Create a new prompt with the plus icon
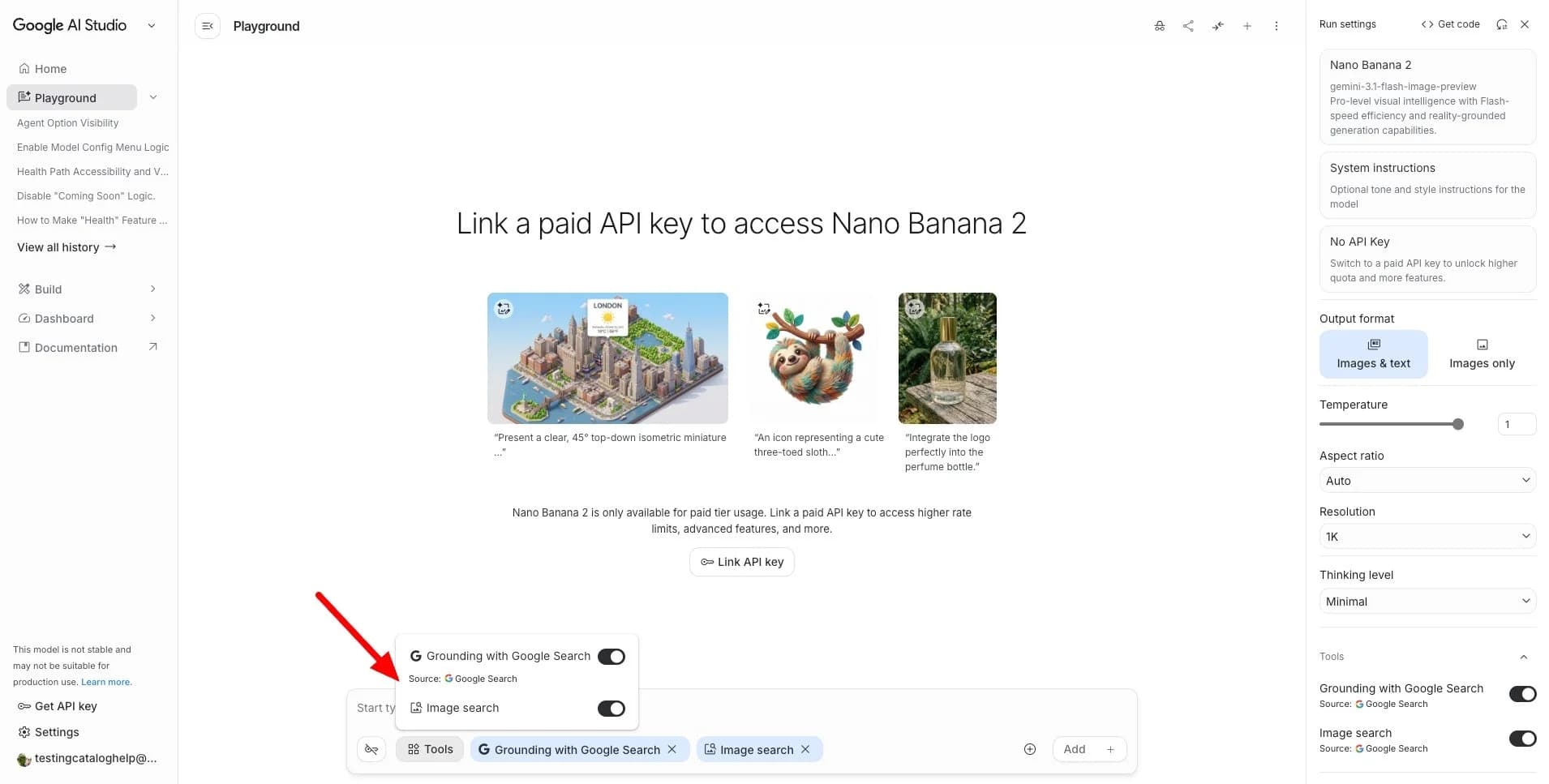Image resolution: width=1549 pixels, height=784 pixels. pyautogui.click(x=1247, y=25)
